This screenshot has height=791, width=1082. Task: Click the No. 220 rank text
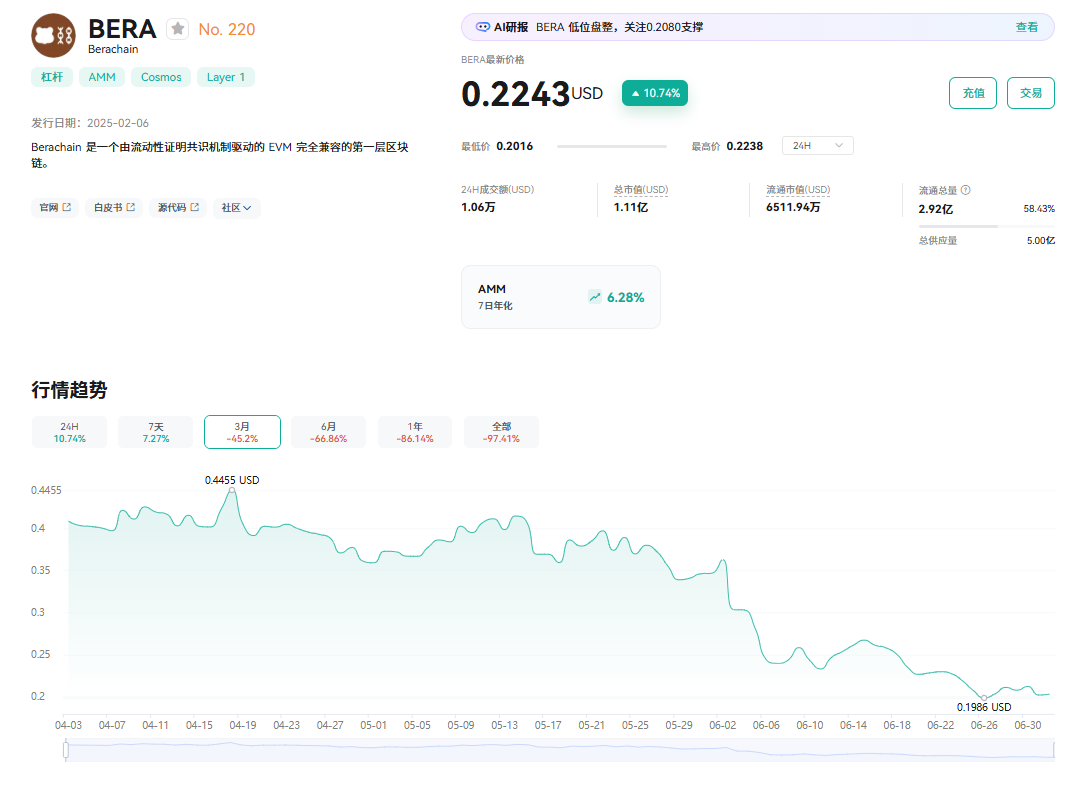tap(226, 30)
